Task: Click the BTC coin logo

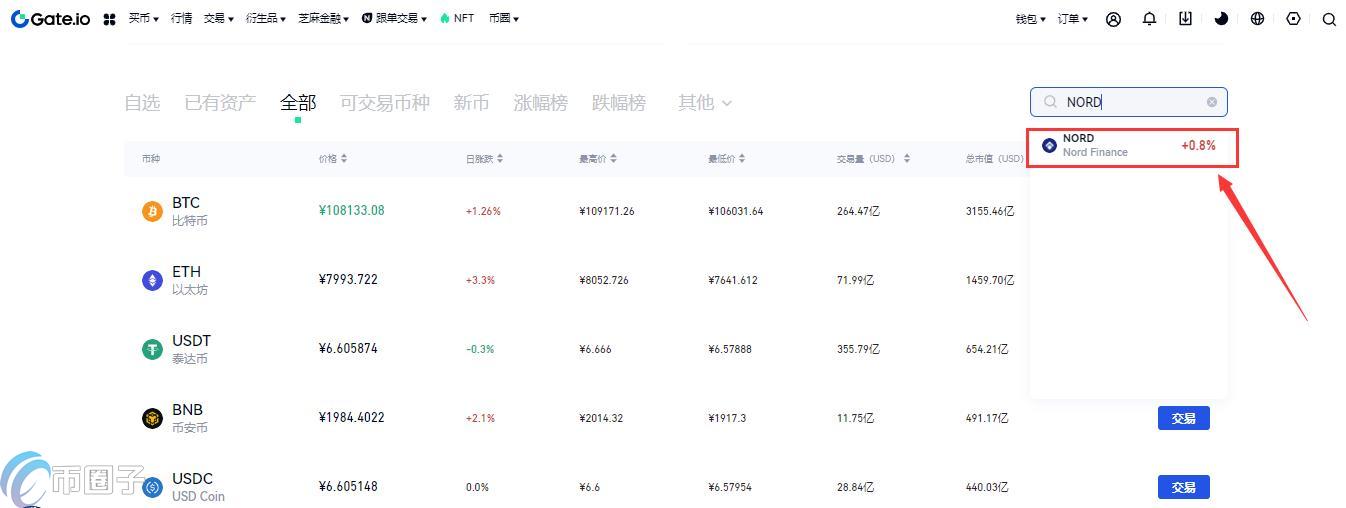Action: (x=152, y=211)
